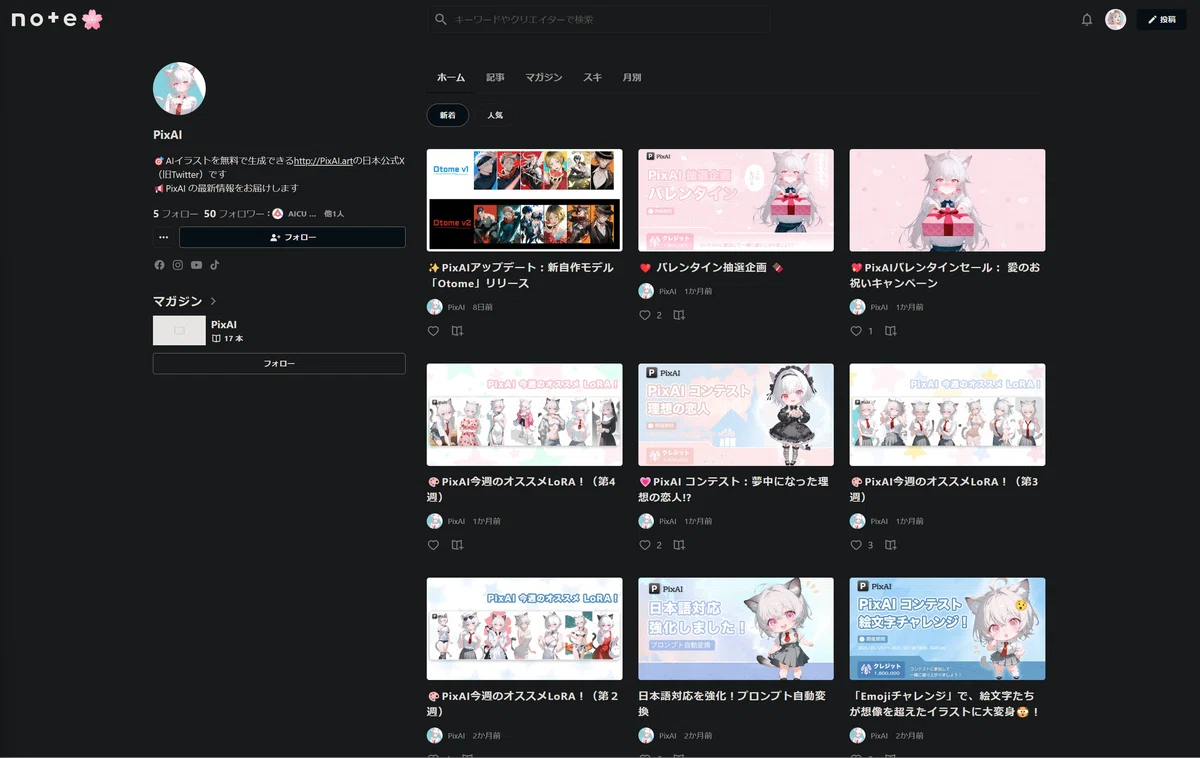The width and height of the screenshot is (1200, 758).
Task: Switch to the 月別 tab
Action: pos(631,77)
